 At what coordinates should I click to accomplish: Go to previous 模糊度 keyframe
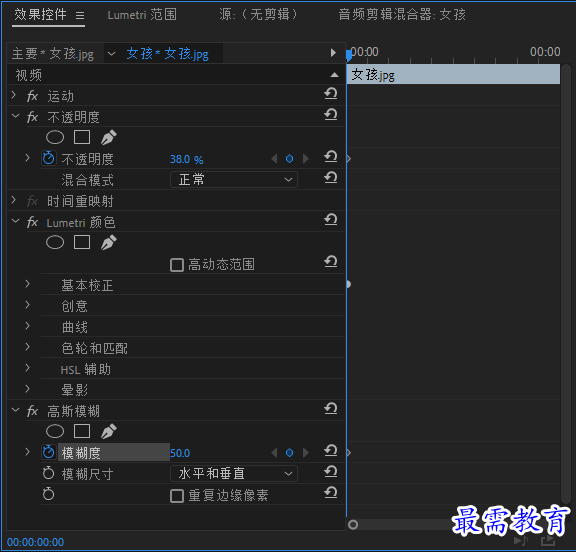pos(274,452)
